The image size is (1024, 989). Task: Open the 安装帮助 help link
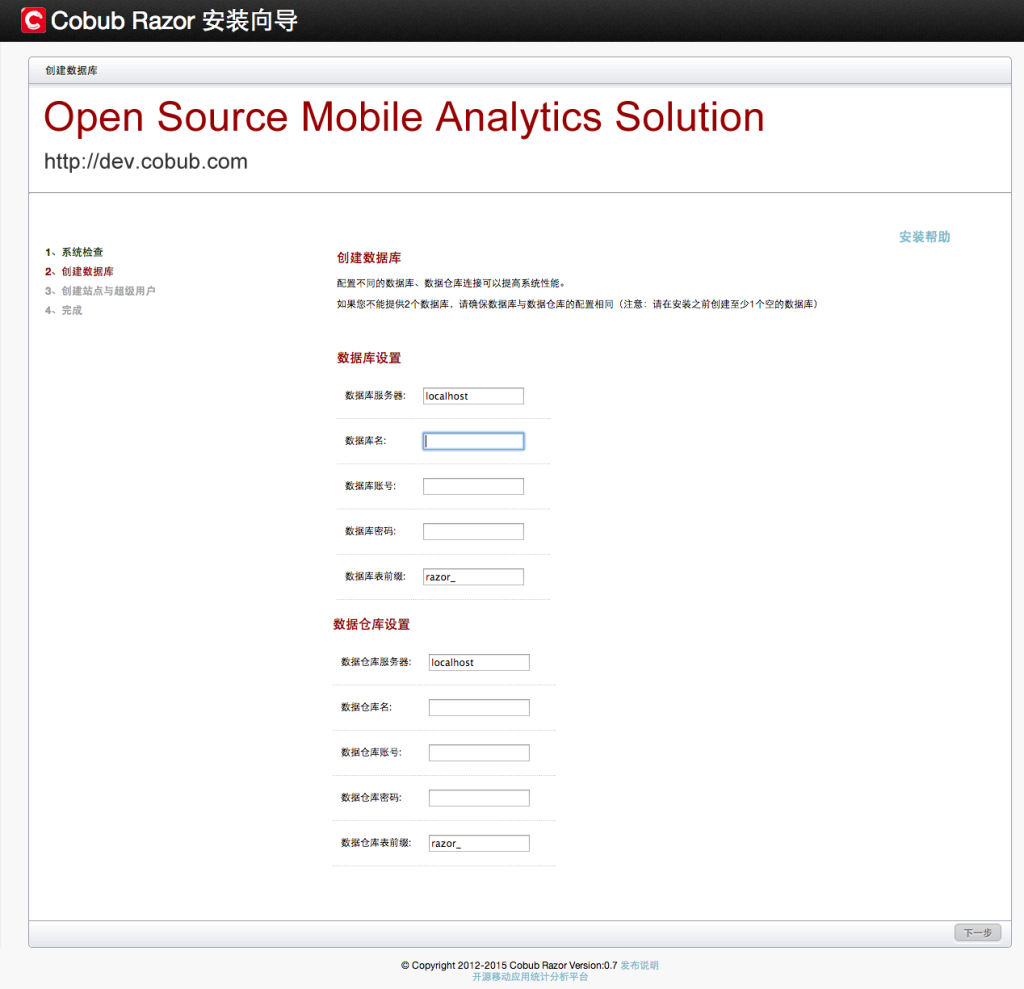click(x=924, y=237)
